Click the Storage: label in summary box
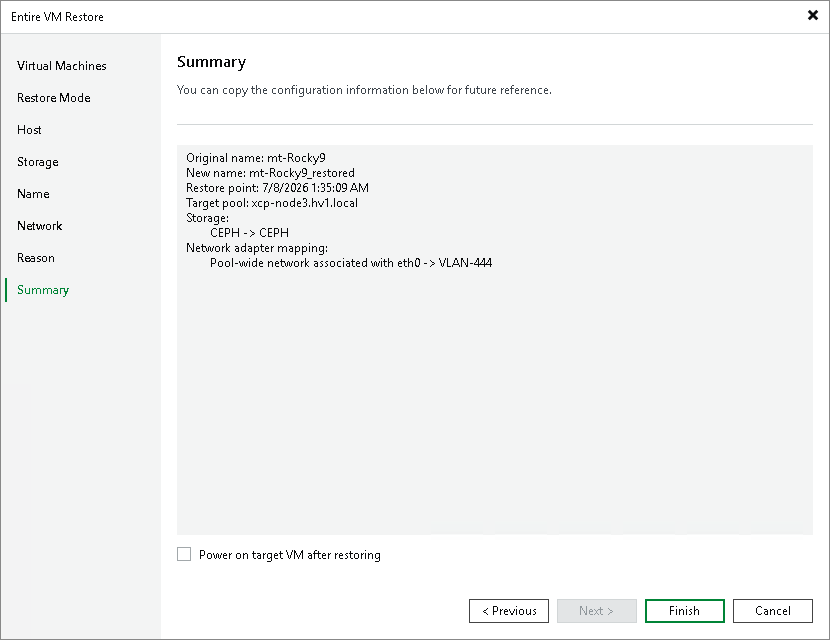830x640 pixels. [208, 218]
